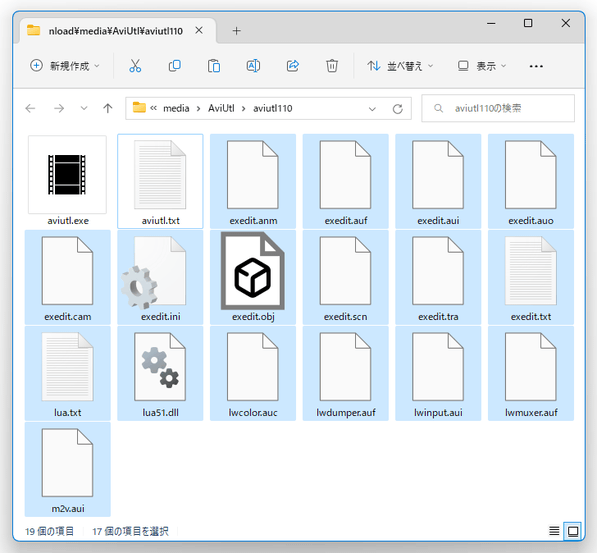This screenshot has height=553, width=597.
Task: Add a new Explorer tab
Action: pyautogui.click(x=236, y=31)
